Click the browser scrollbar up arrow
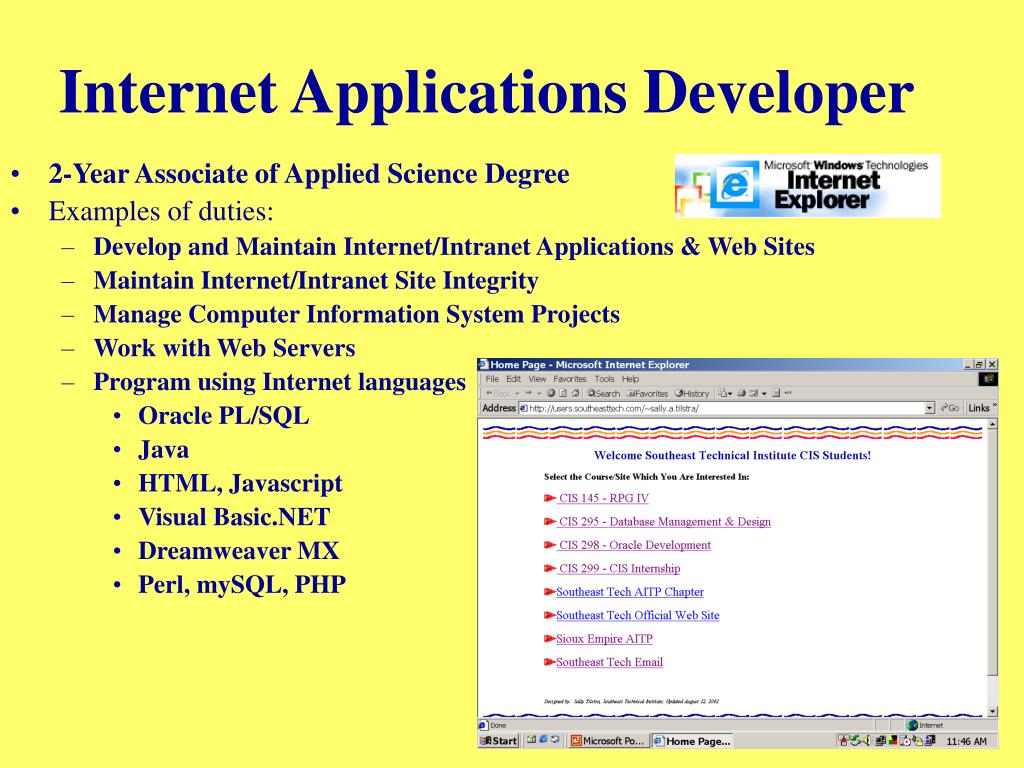This screenshot has height=768, width=1024. pyautogui.click(x=993, y=424)
